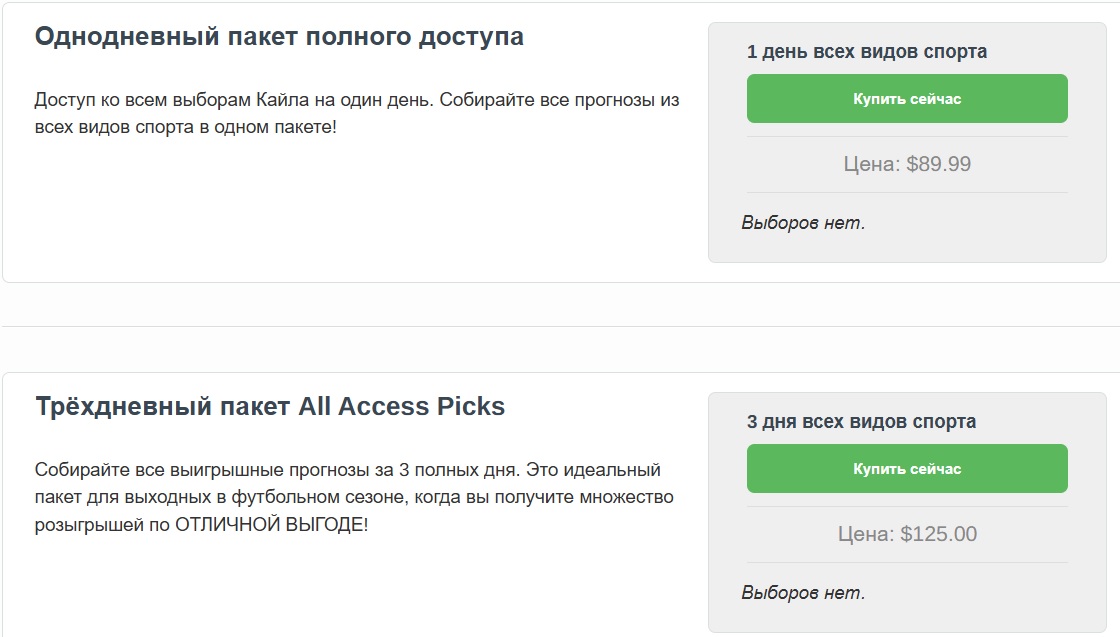
Task: Select the "3 дня всех видов спорта" label
Action: (861, 422)
